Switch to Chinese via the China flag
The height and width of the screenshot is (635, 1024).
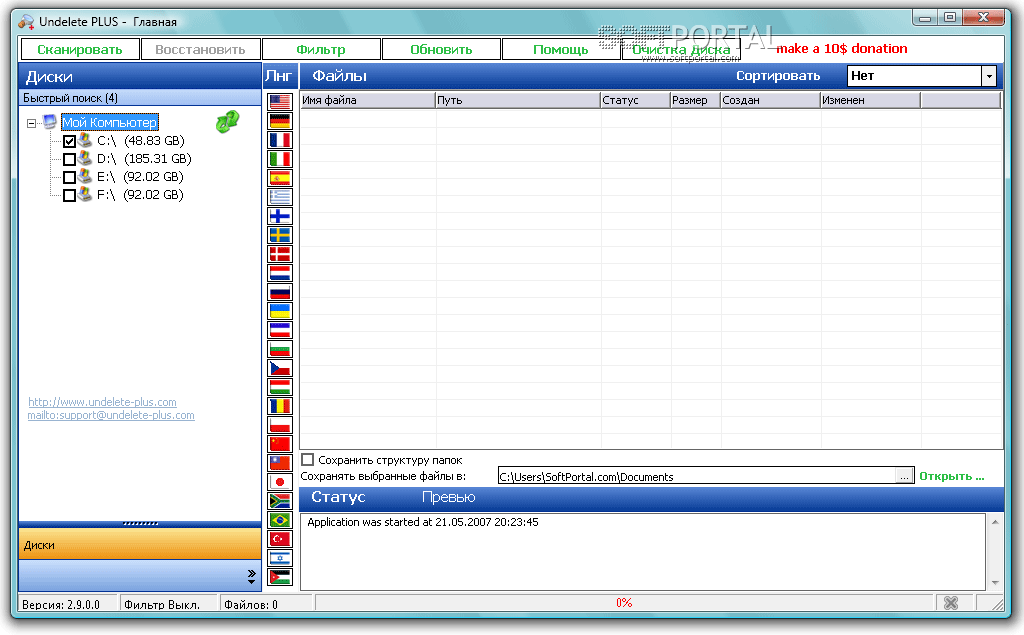(x=280, y=444)
